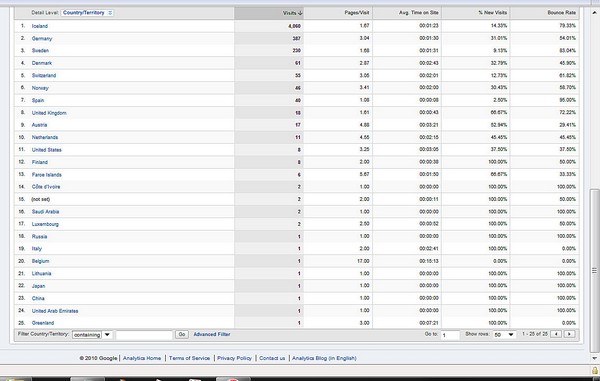Viewport: 600px width, 381px height.
Task: Go to next page with right arrow
Action: pyautogui.click(x=569, y=334)
